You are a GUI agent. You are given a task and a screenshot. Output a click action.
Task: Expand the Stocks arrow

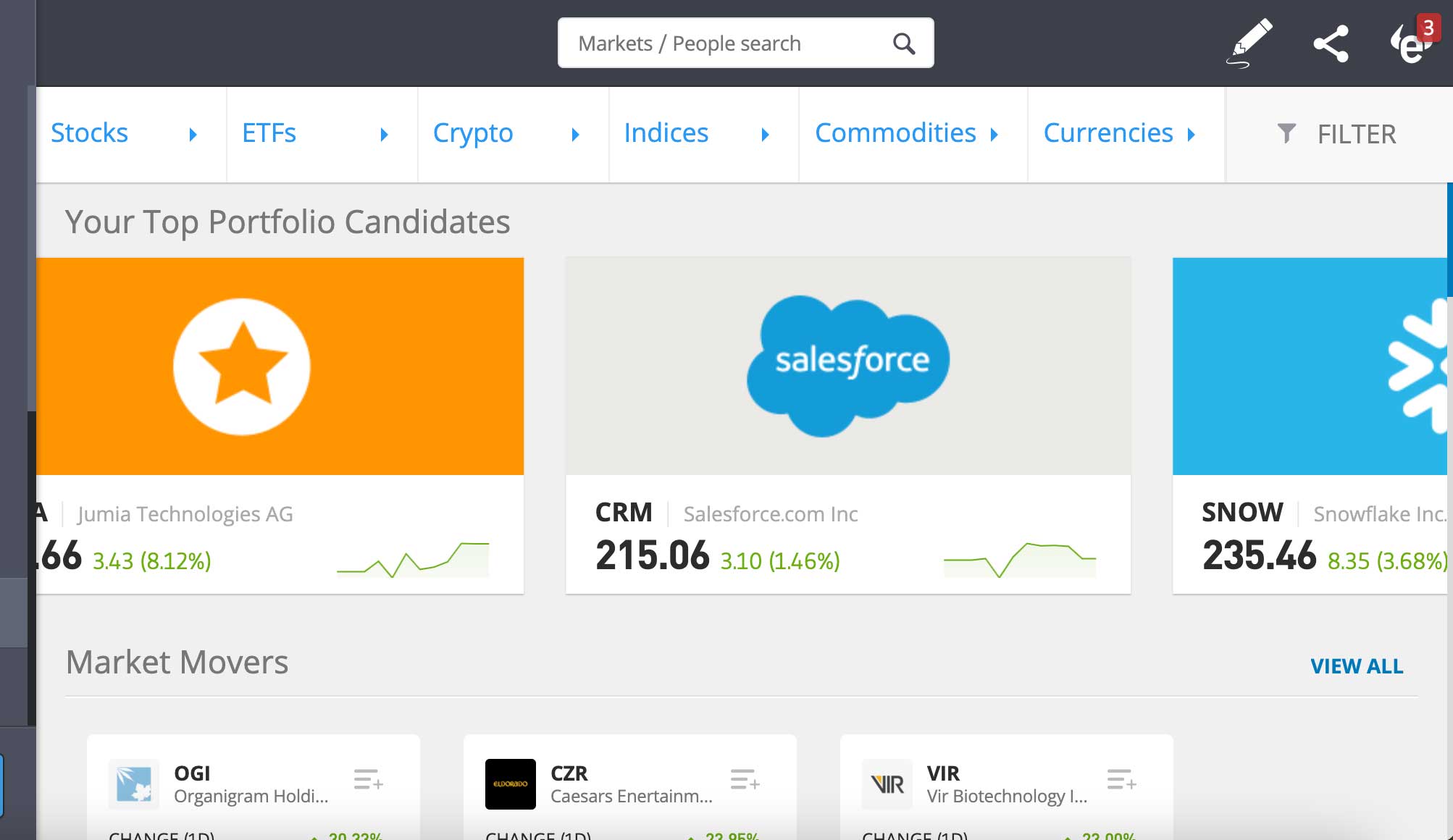pyautogui.click(x=193, y=135)
